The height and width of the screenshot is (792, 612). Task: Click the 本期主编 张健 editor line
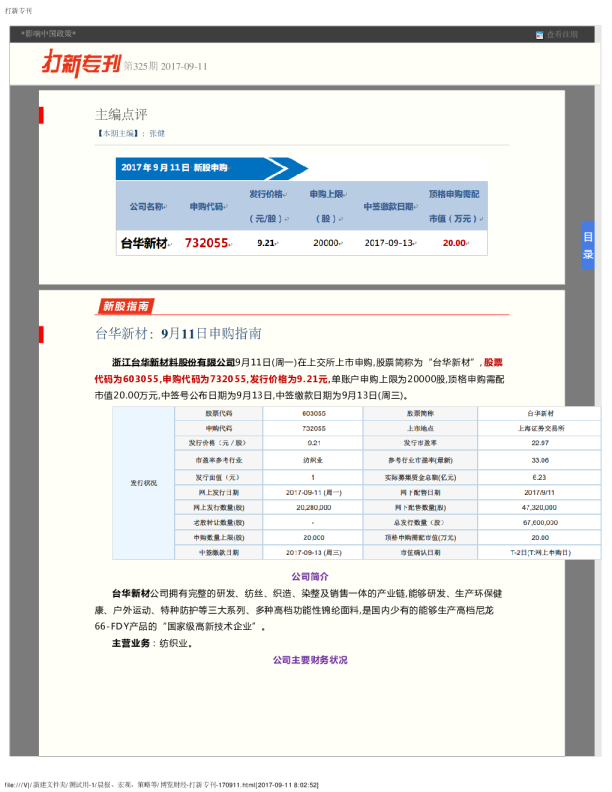pyautogui.click(x=130, y=133)
